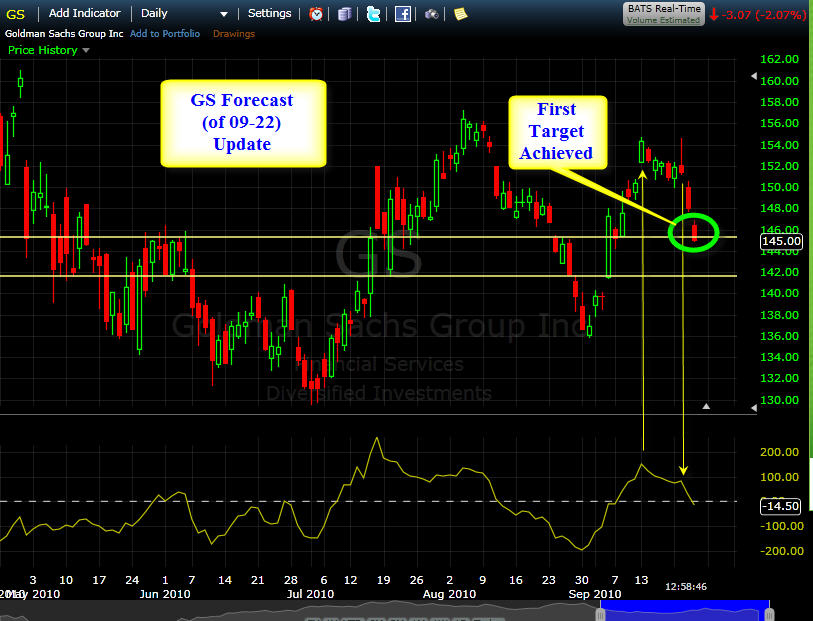Click the small triangle beside 160.00 on axis
This screenshot has height=621, width=813.
754,76
